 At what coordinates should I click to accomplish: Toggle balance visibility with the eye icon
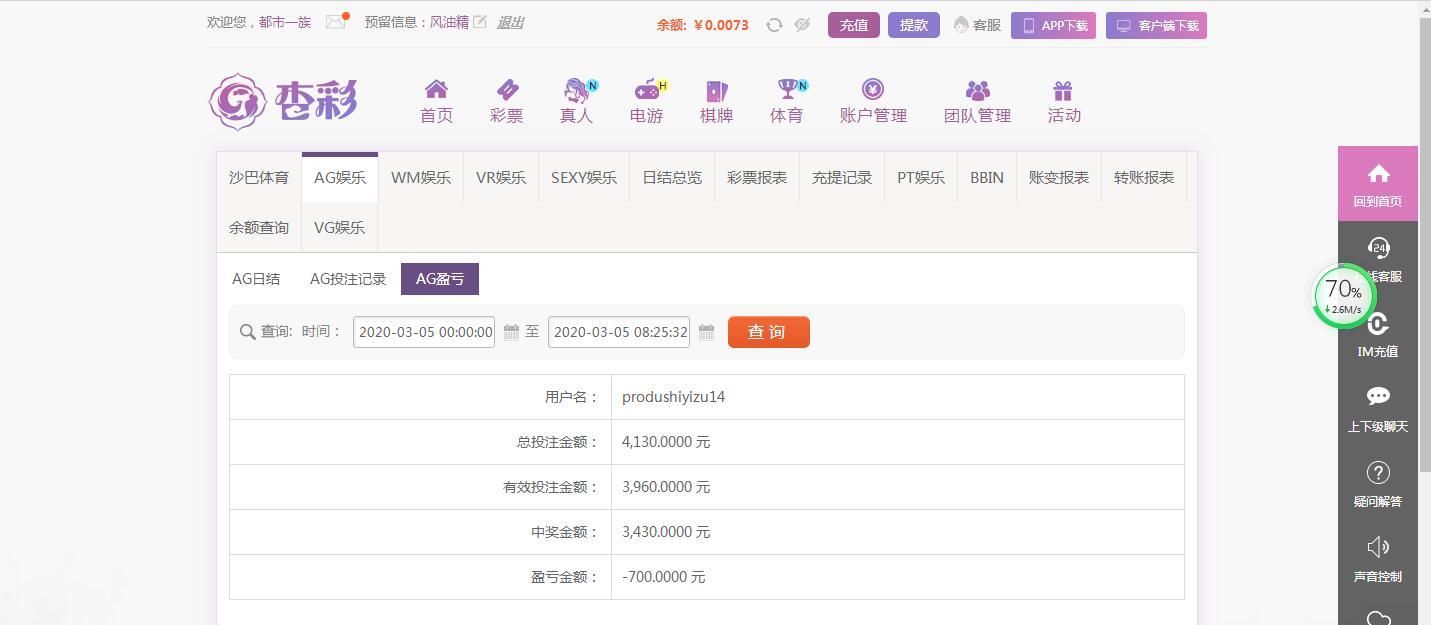[x=802, y=24]
